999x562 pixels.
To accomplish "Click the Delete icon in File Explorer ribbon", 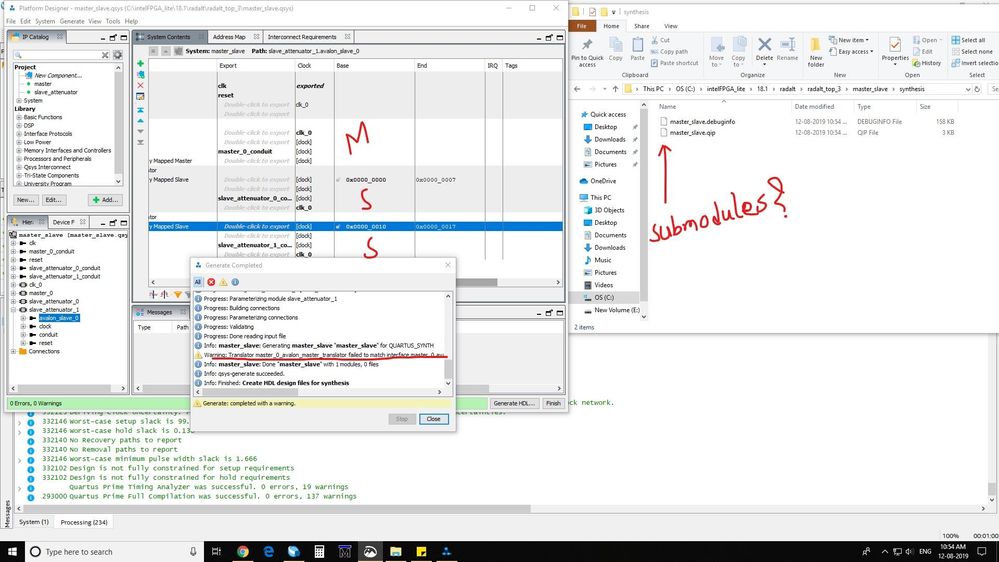I will click(x=764, y=50).
